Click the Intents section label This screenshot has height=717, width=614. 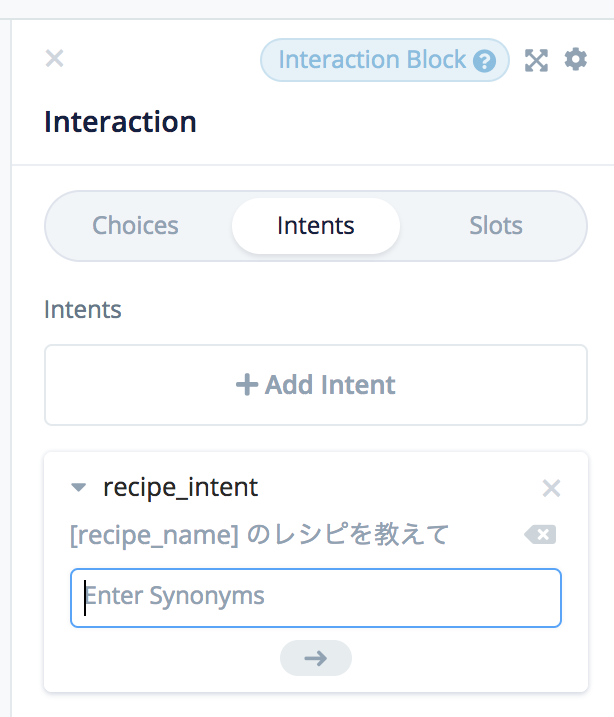click(83, 310)
